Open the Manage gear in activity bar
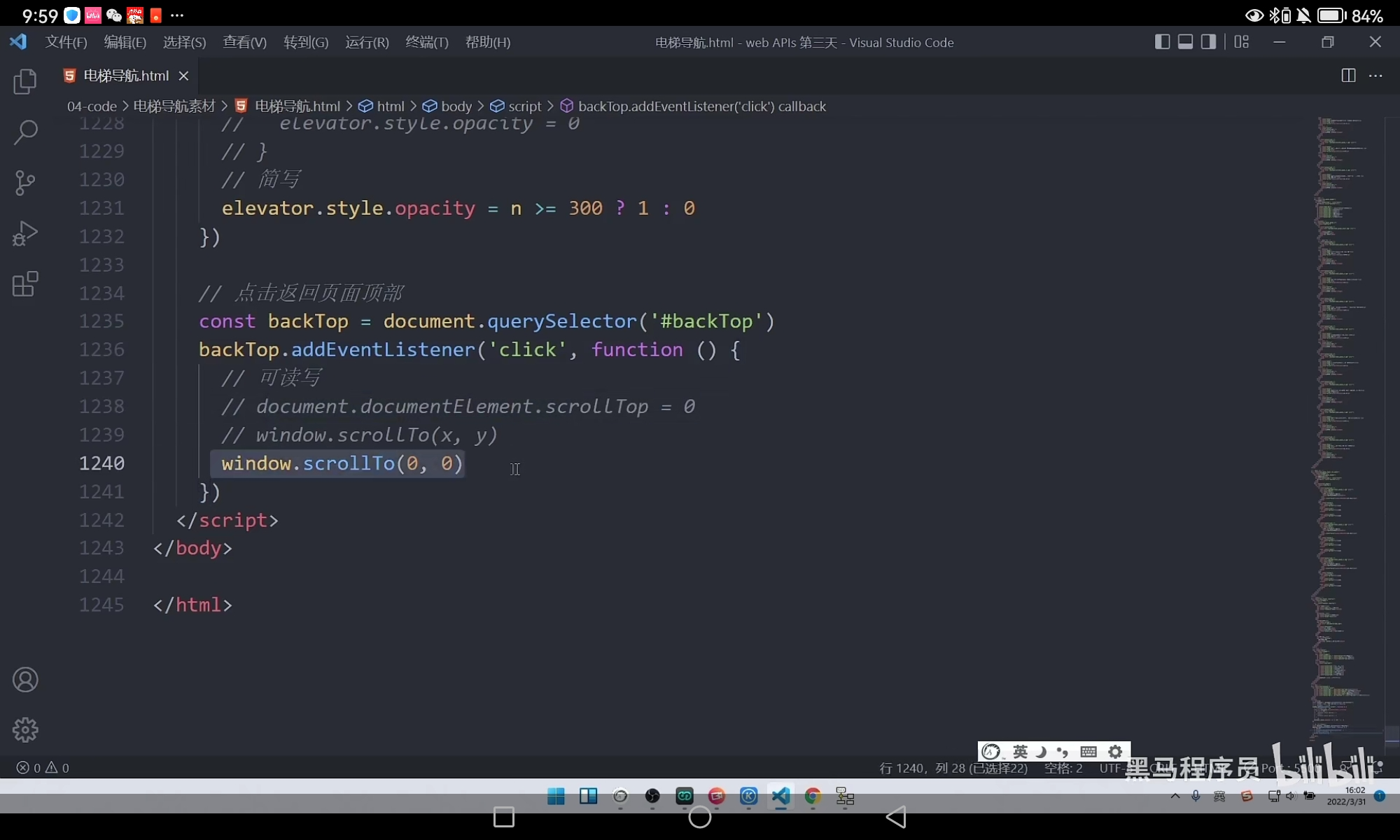Image resolution: width=1400 pixels, height=840 pixels. click(x=25, y=729)
